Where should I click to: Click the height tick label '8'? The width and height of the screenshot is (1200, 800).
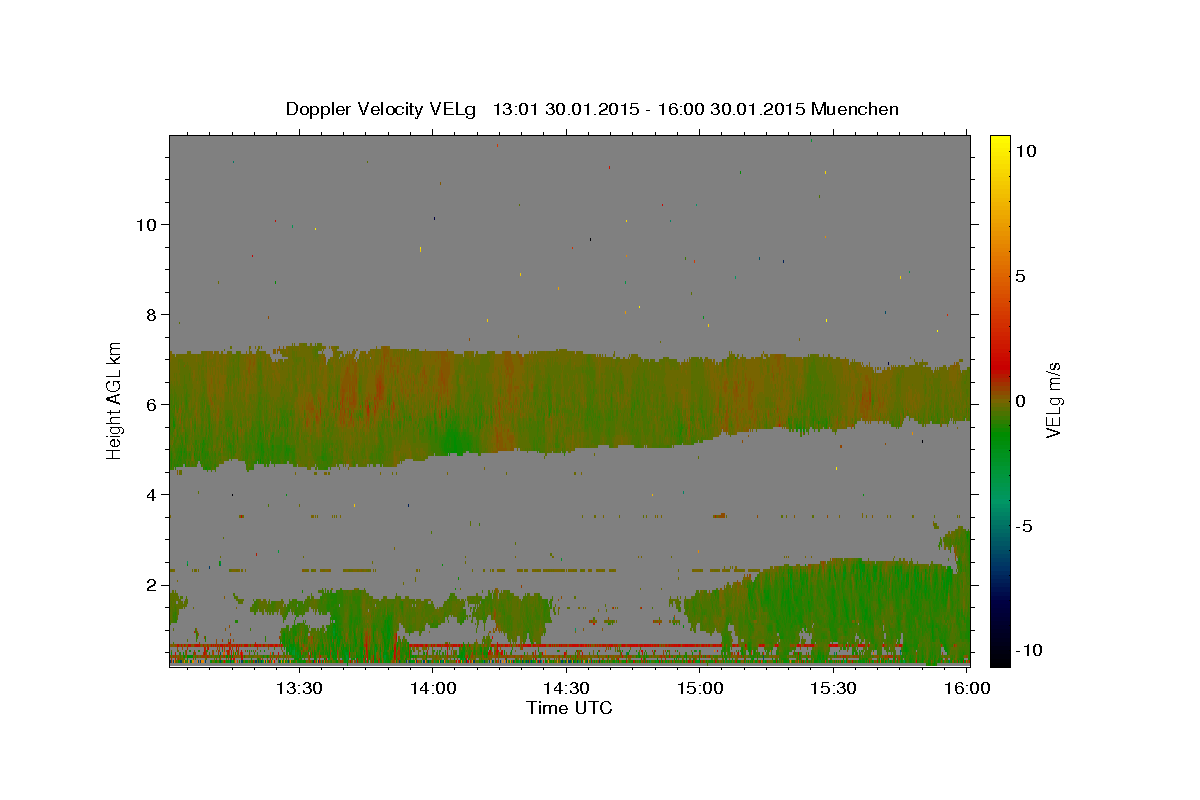click(x=150, y=314)
